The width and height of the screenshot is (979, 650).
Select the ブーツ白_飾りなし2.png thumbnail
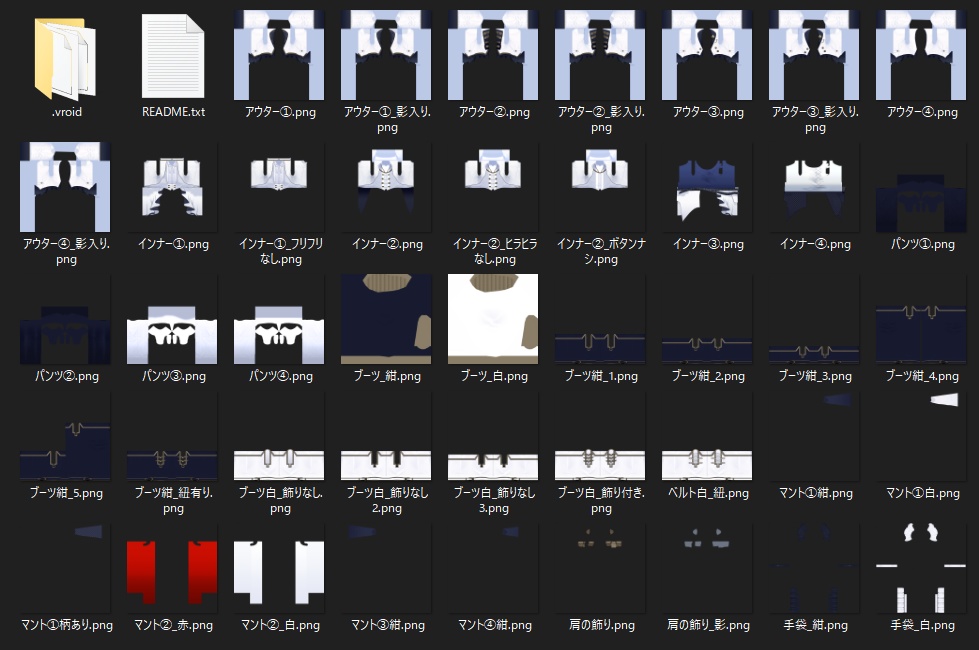coord(386,436)
